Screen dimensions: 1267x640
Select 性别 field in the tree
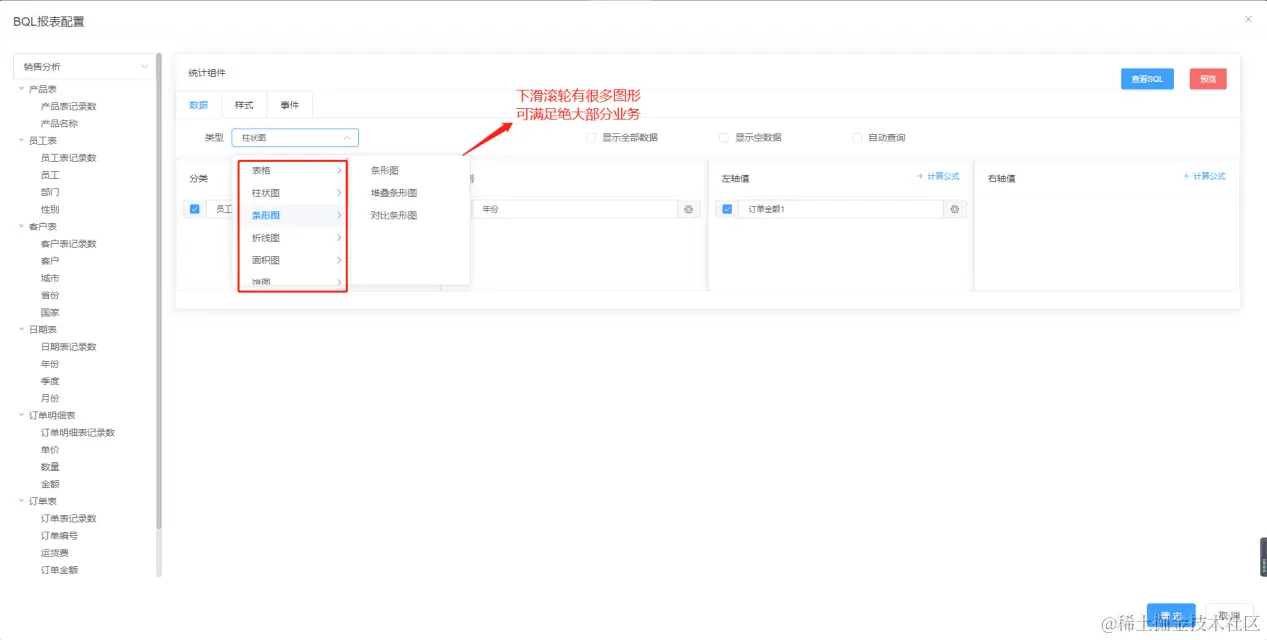tap(50, 209)
